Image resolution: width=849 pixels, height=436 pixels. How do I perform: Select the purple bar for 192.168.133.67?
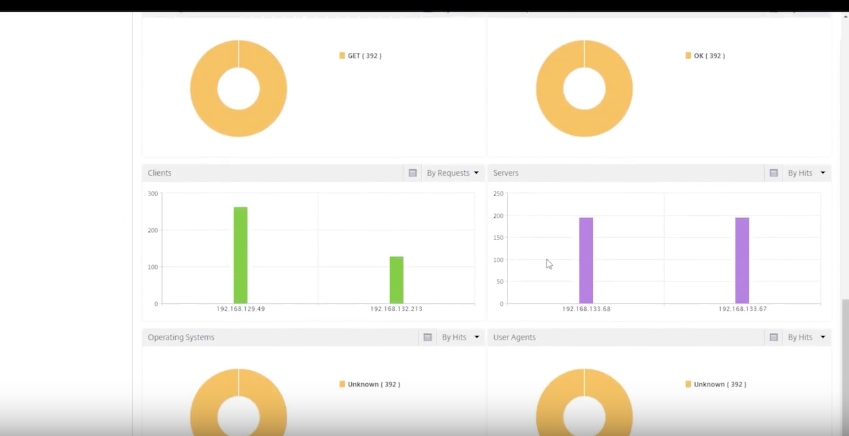pos(742,261)
